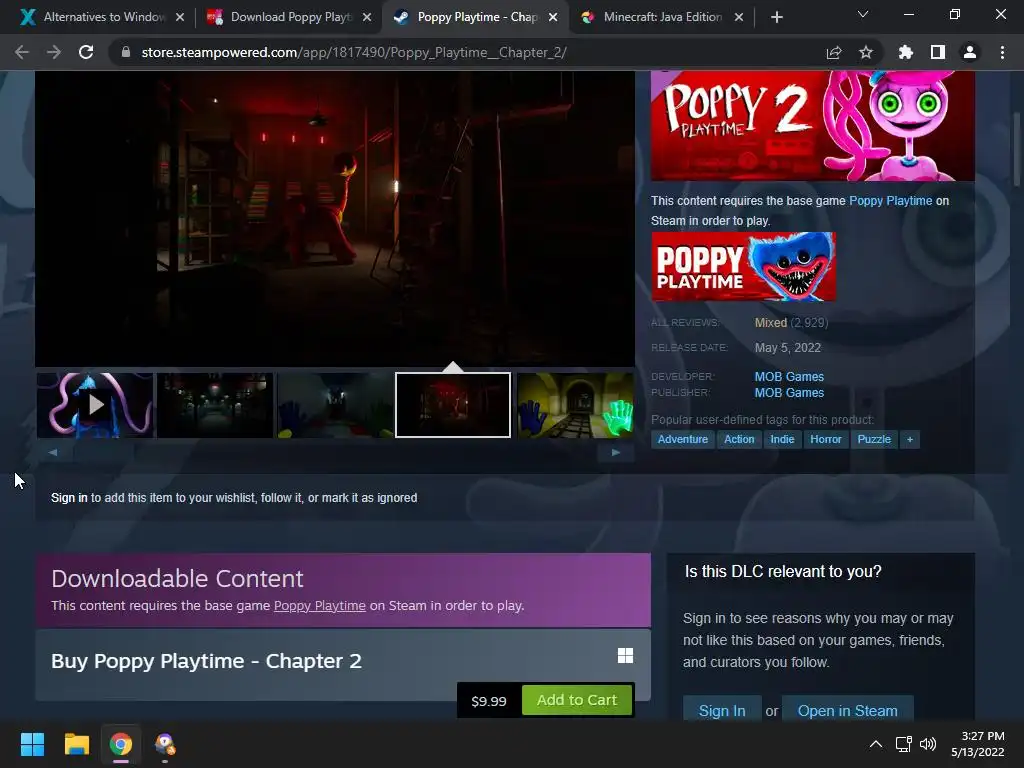Image resolution: width=1024 pixels, height=768 pixels.
Task: Open the underlined Poppy Playtime DLC link
Action: pos(319,605)
